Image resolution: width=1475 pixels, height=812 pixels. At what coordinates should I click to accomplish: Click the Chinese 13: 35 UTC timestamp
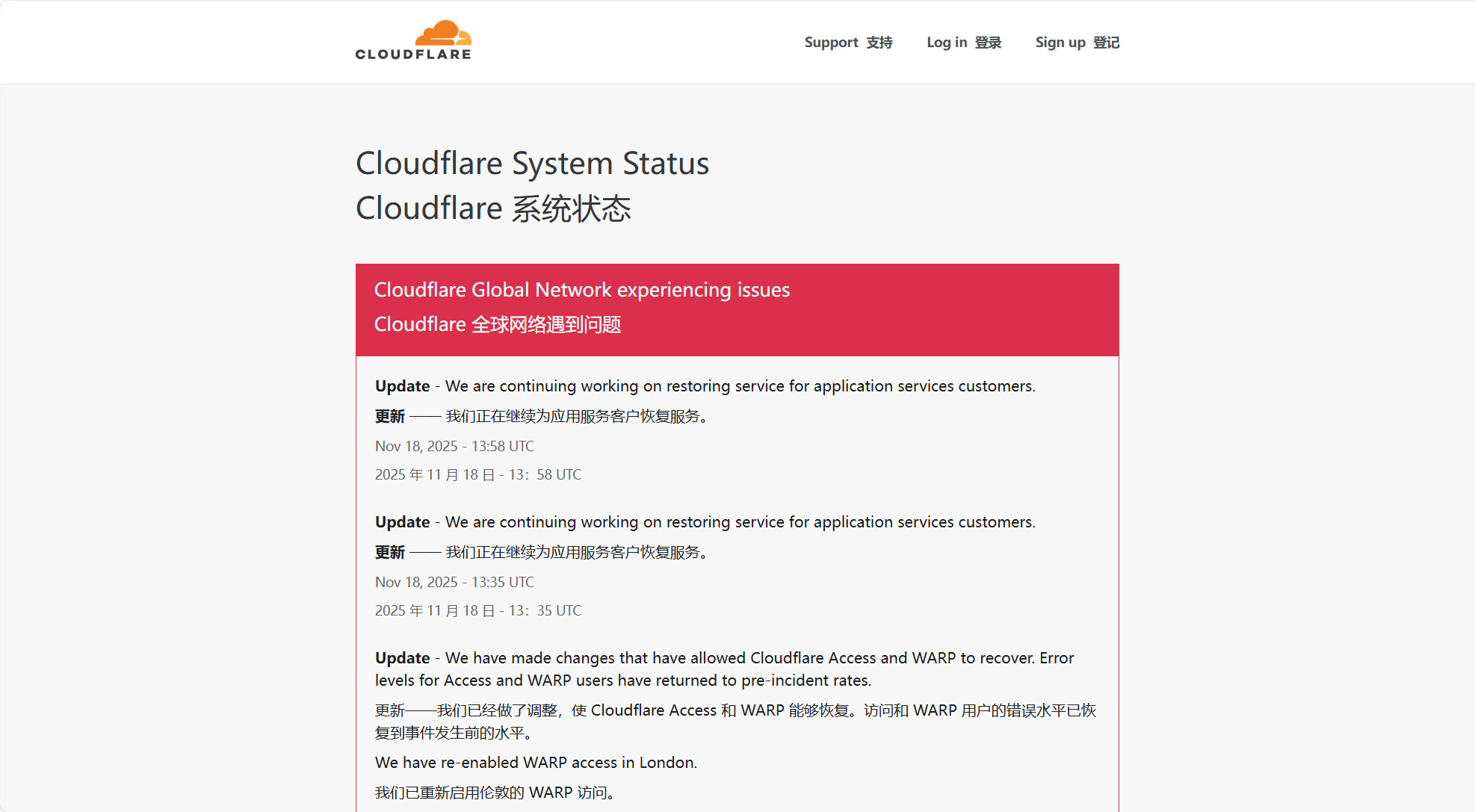477,611
